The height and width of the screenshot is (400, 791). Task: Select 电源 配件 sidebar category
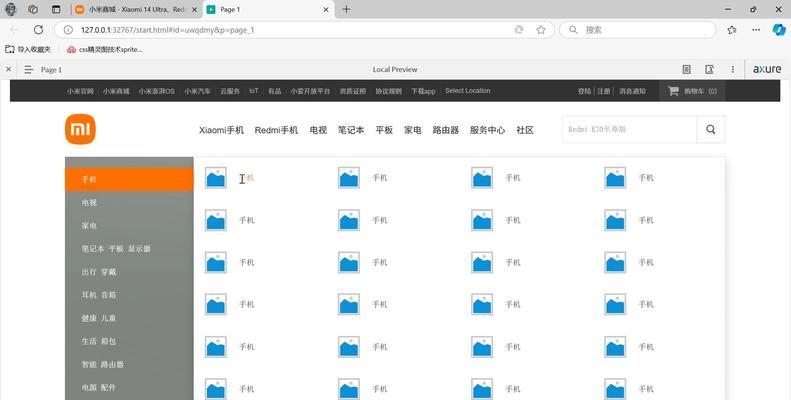point(129,387)
